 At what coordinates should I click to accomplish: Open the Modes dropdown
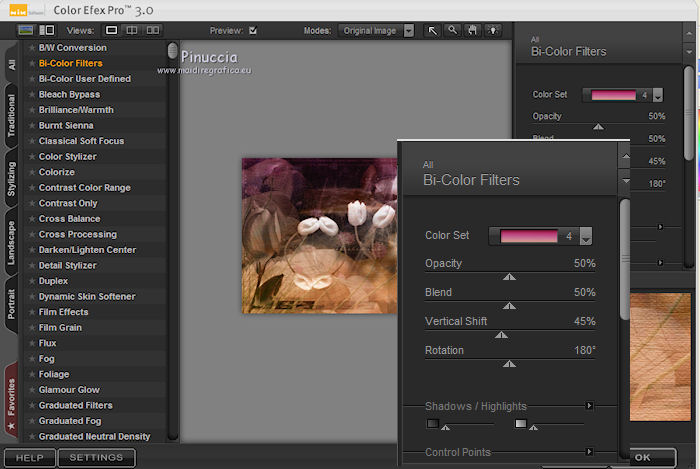click(x=408, y=30)
